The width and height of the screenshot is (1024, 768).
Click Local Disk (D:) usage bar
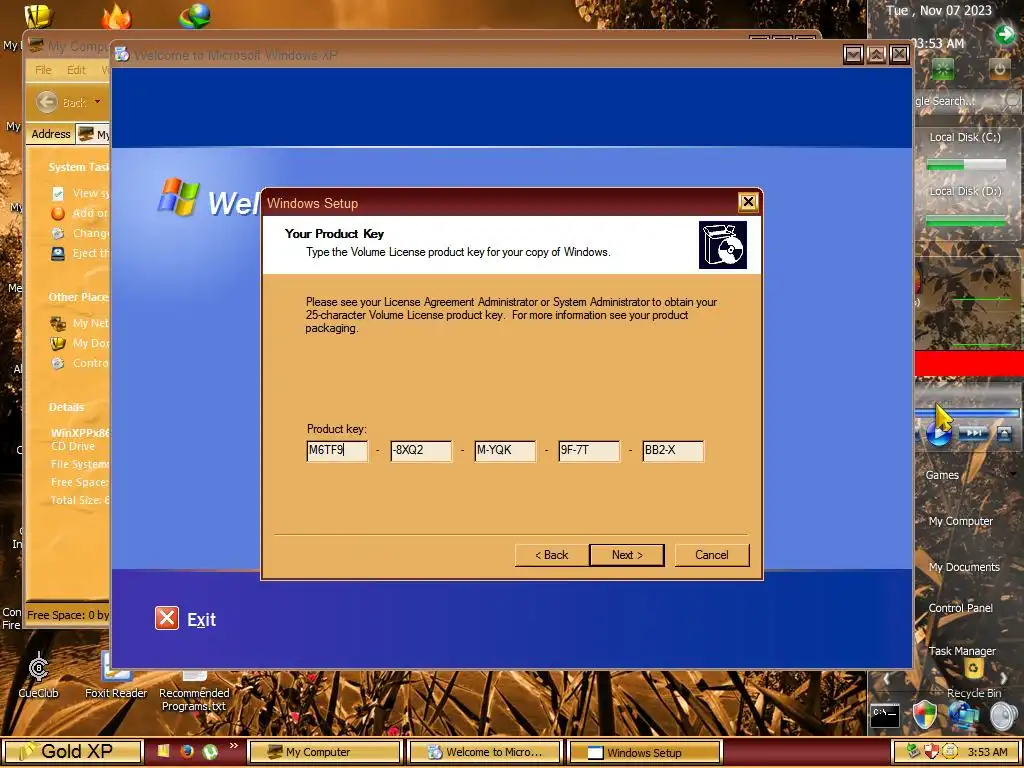966,221
